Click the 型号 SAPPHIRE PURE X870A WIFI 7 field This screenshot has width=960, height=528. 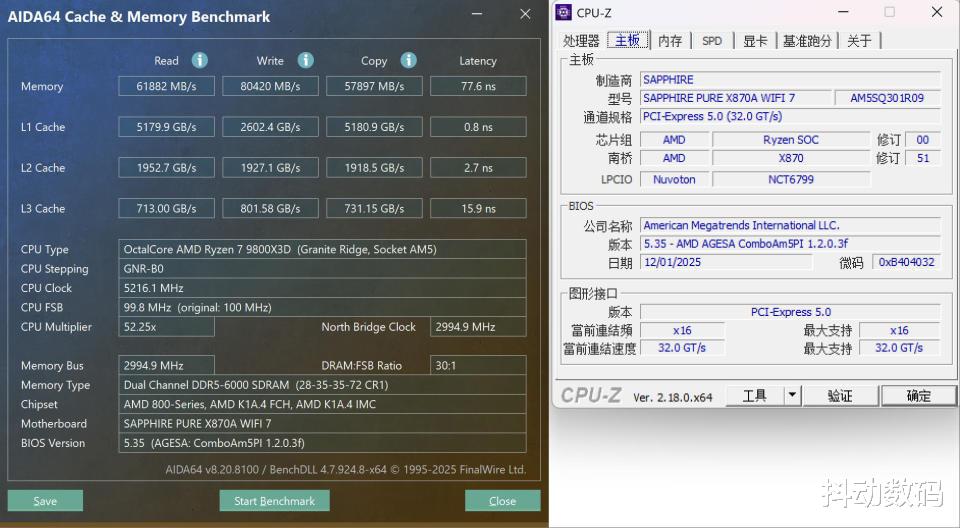click(x=737, y=97)
